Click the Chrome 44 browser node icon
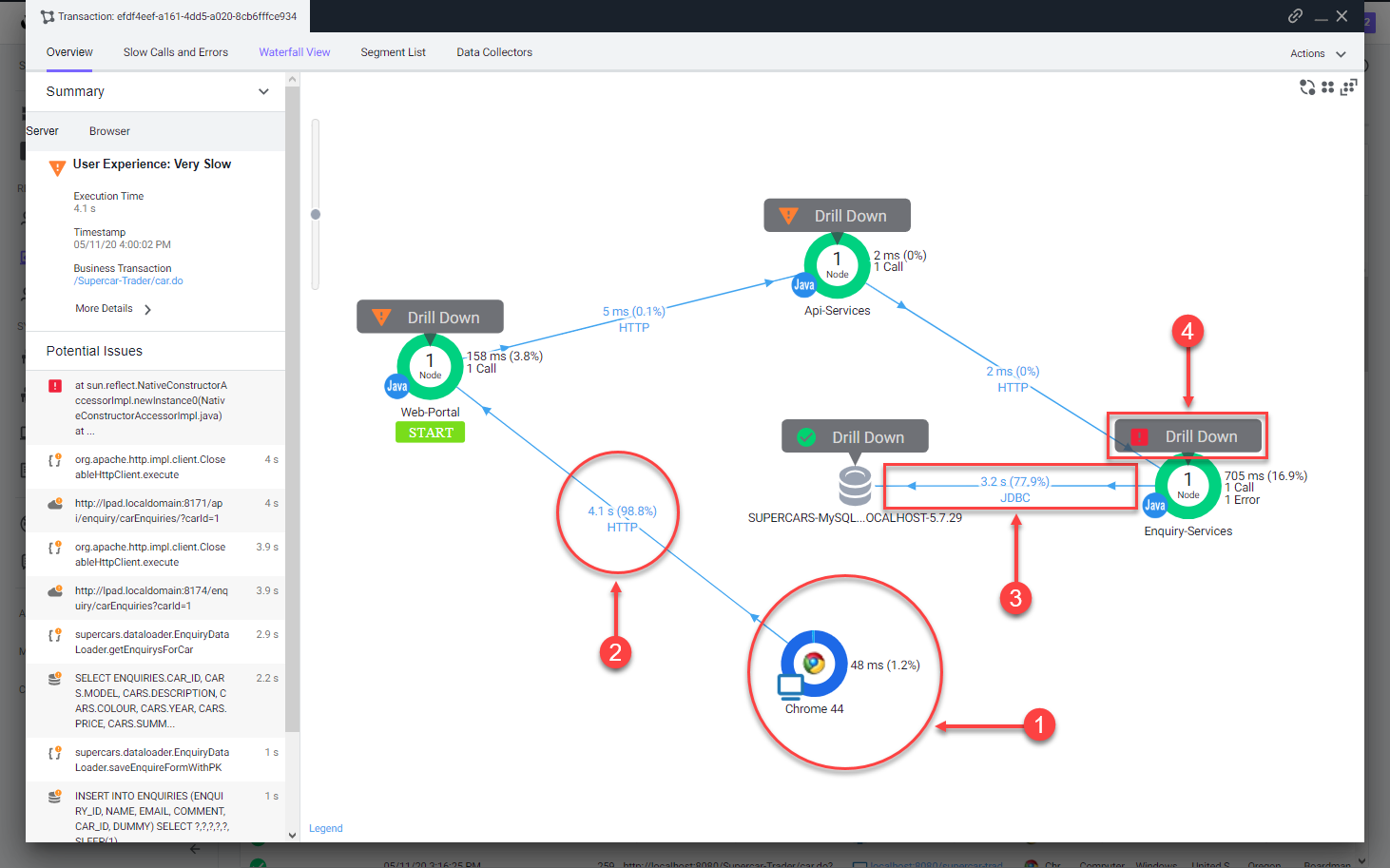This screenshot has height=868, width=1390. (x=814, y=664)
